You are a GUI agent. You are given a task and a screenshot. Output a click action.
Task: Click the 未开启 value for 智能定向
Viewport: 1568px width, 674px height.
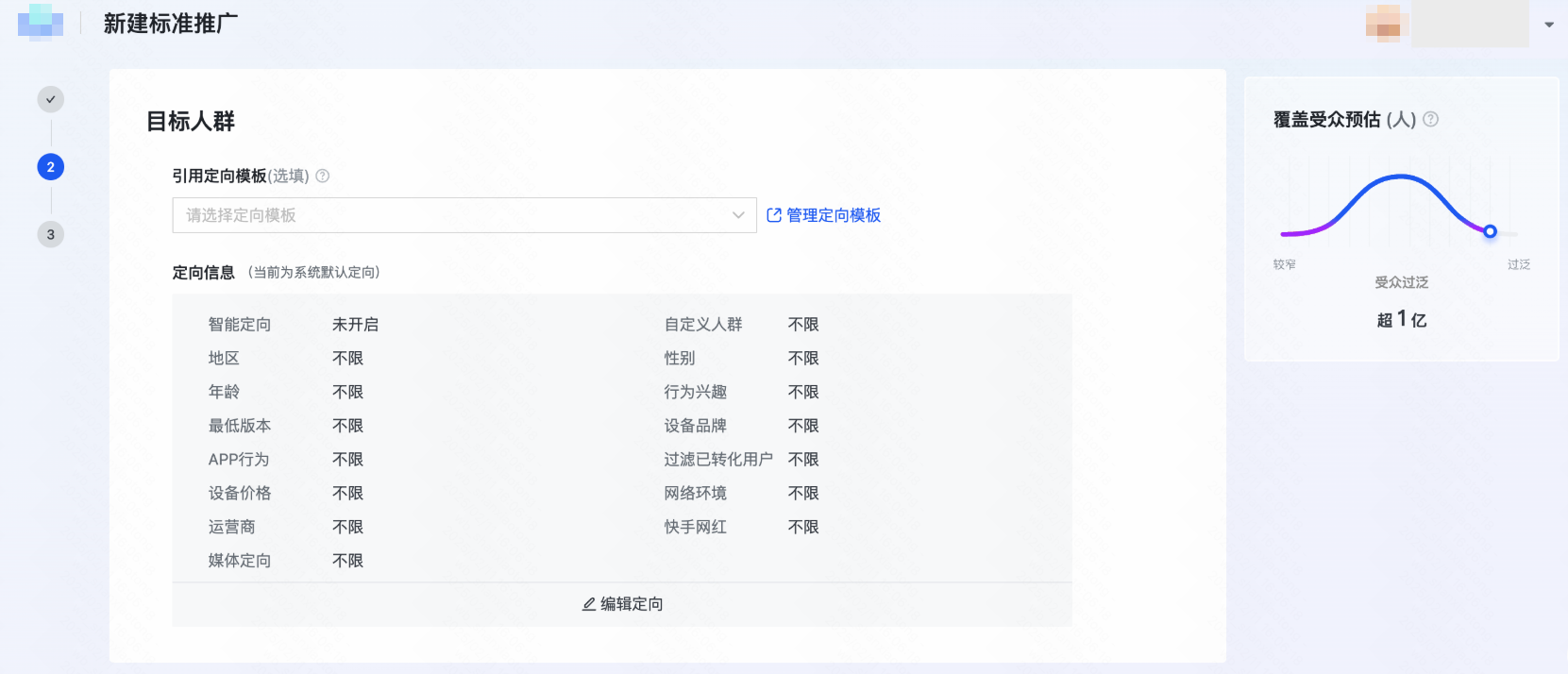pyautogui.click(x=356, y=325)
